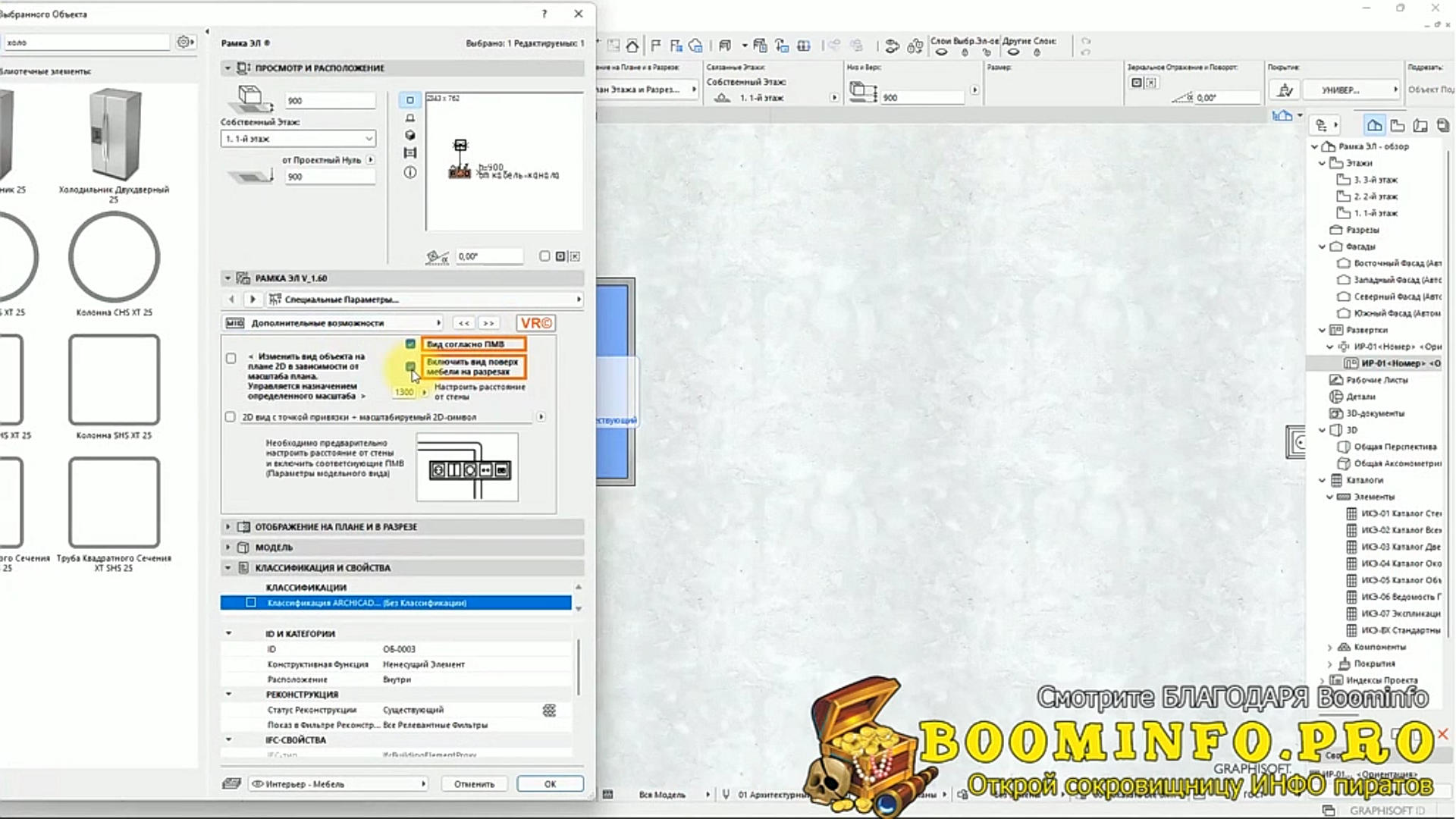Select 2D plan preview mode icon
The image size is (1456, 819).
click(410, 100)
